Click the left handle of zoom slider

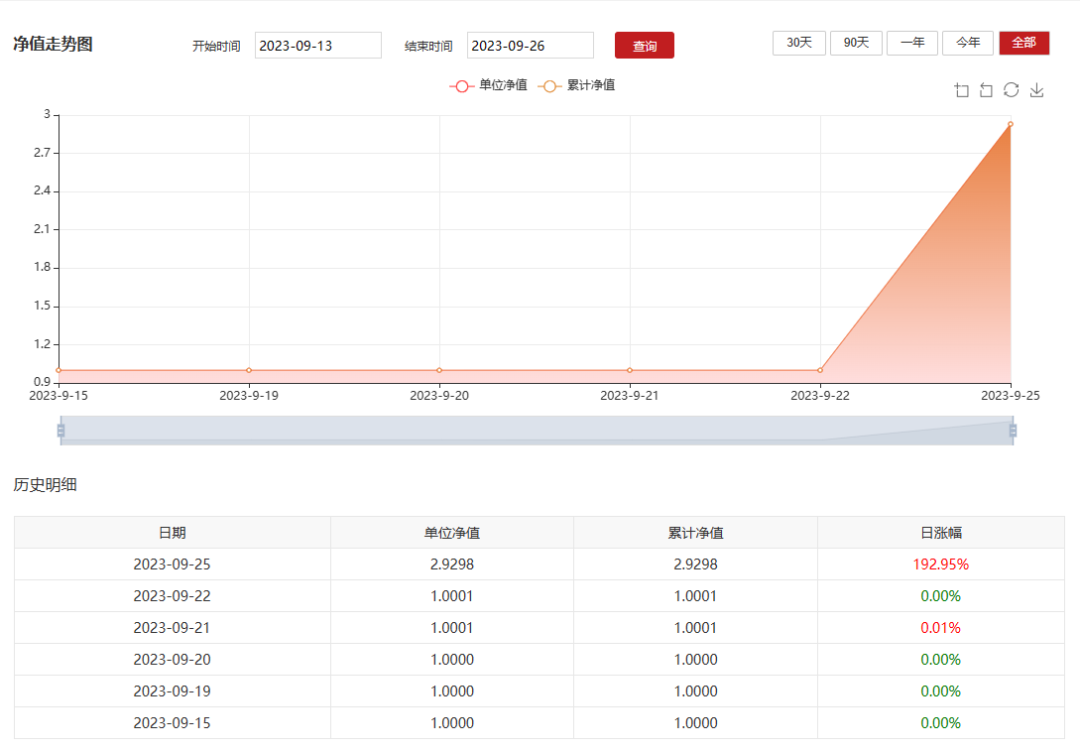point(61,430)
